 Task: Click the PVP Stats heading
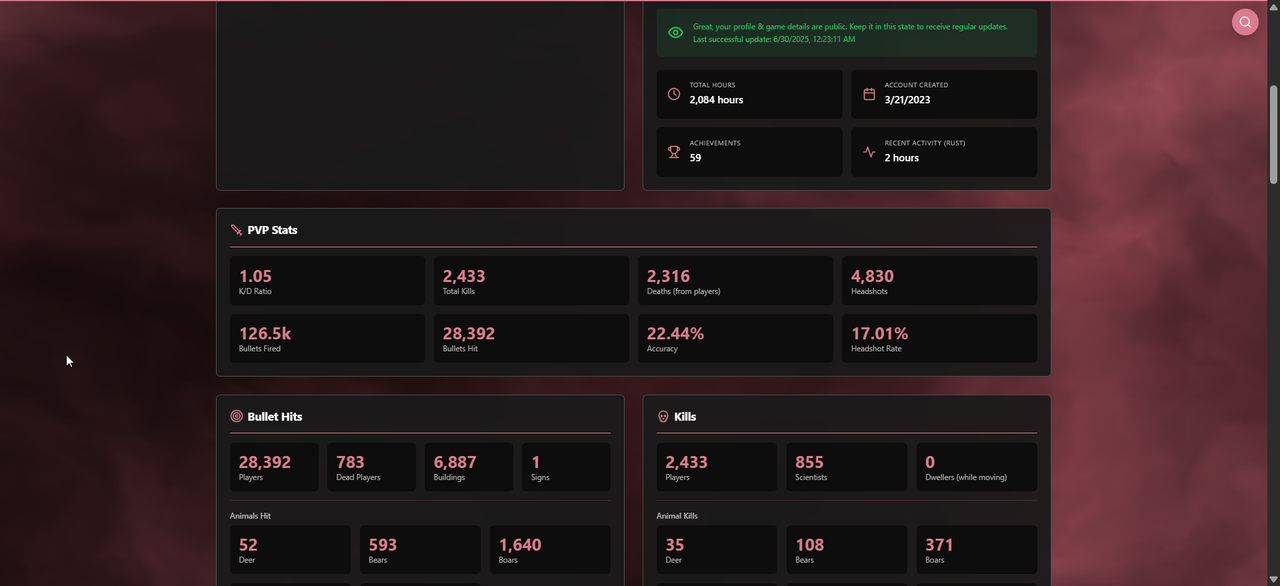(272, 230)
